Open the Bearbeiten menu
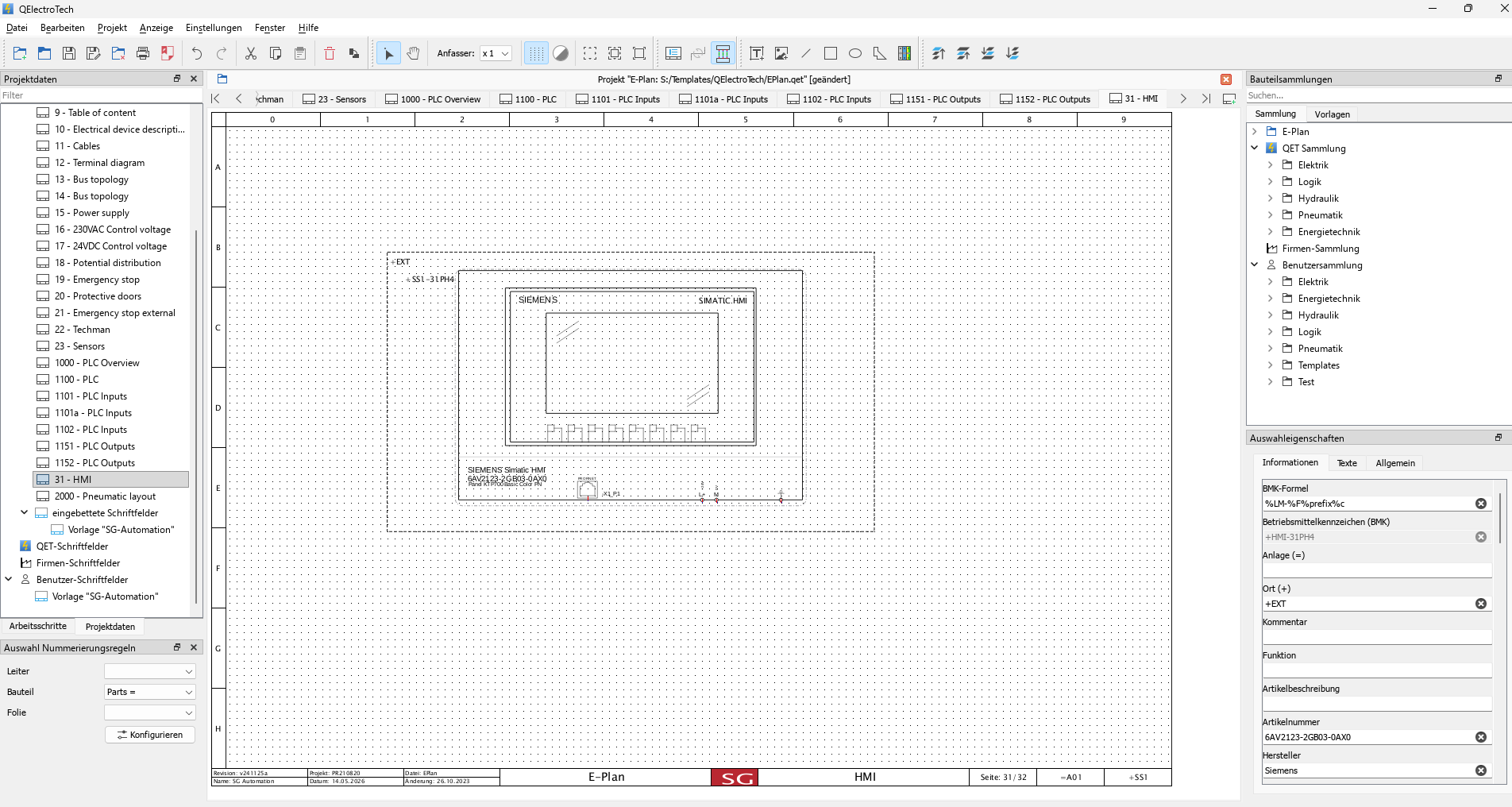The image size is (1512, 807). 63,27
